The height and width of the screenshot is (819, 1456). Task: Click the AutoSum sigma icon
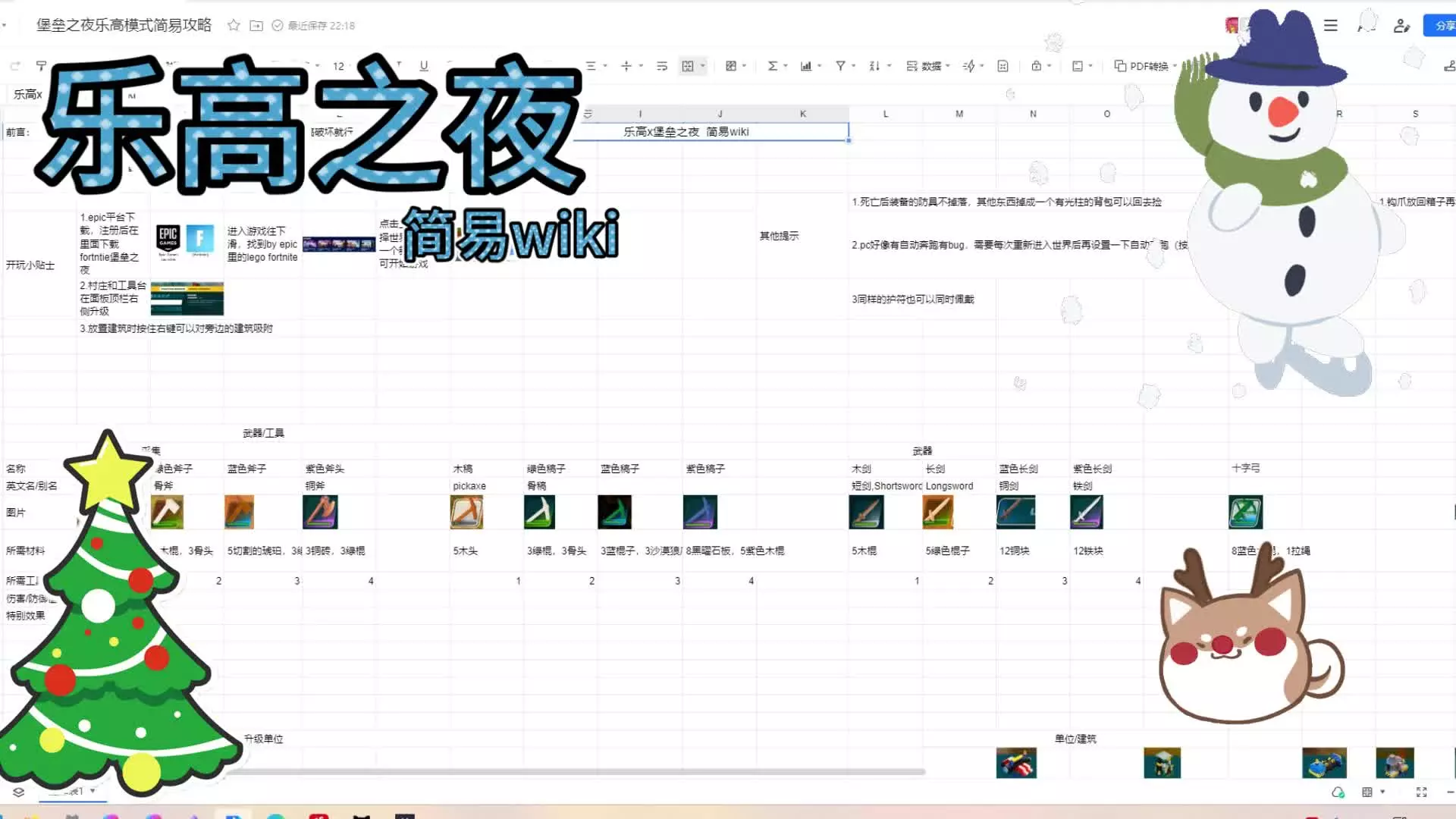772,66
